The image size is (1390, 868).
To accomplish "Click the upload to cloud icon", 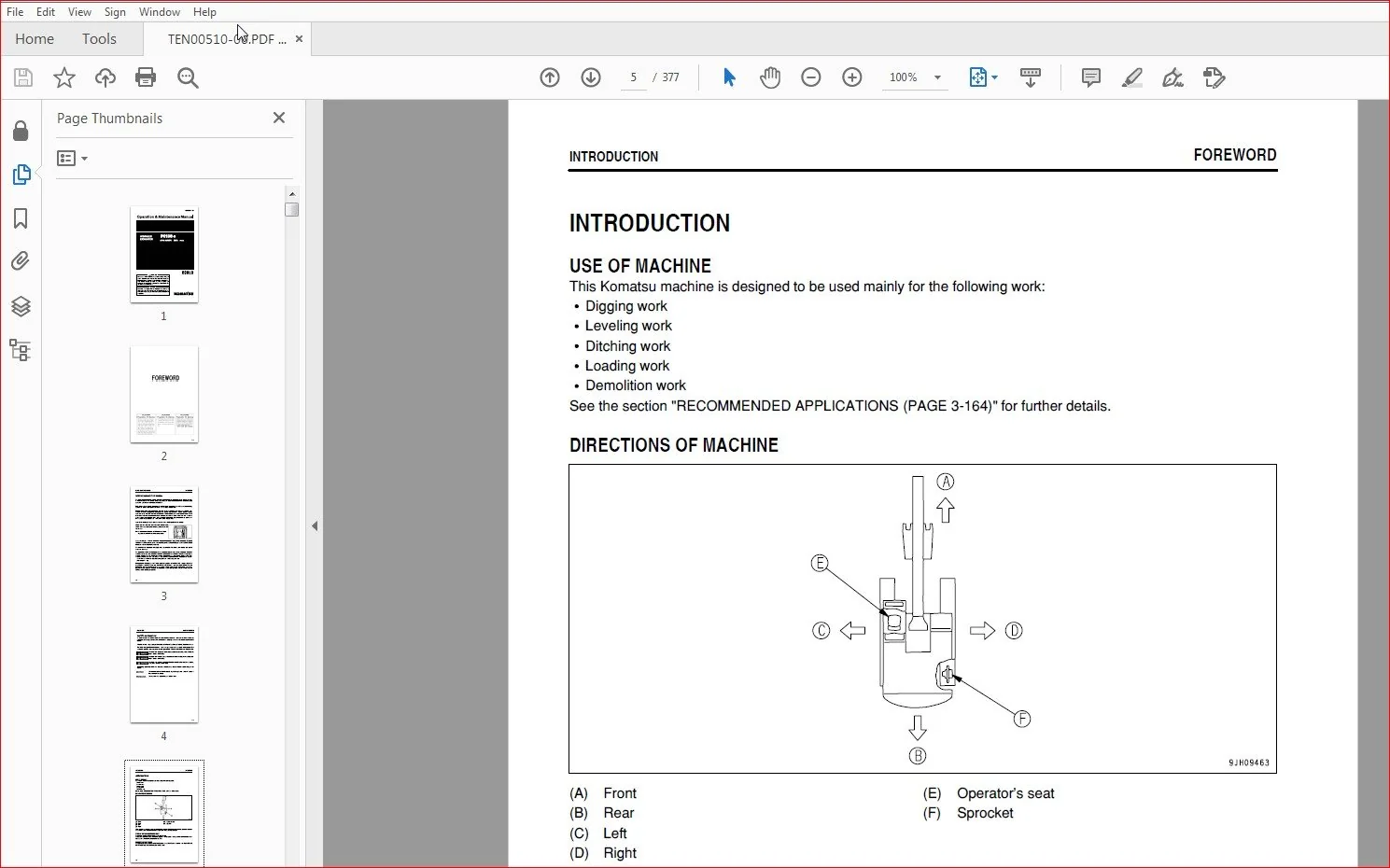I will point(105,77).
